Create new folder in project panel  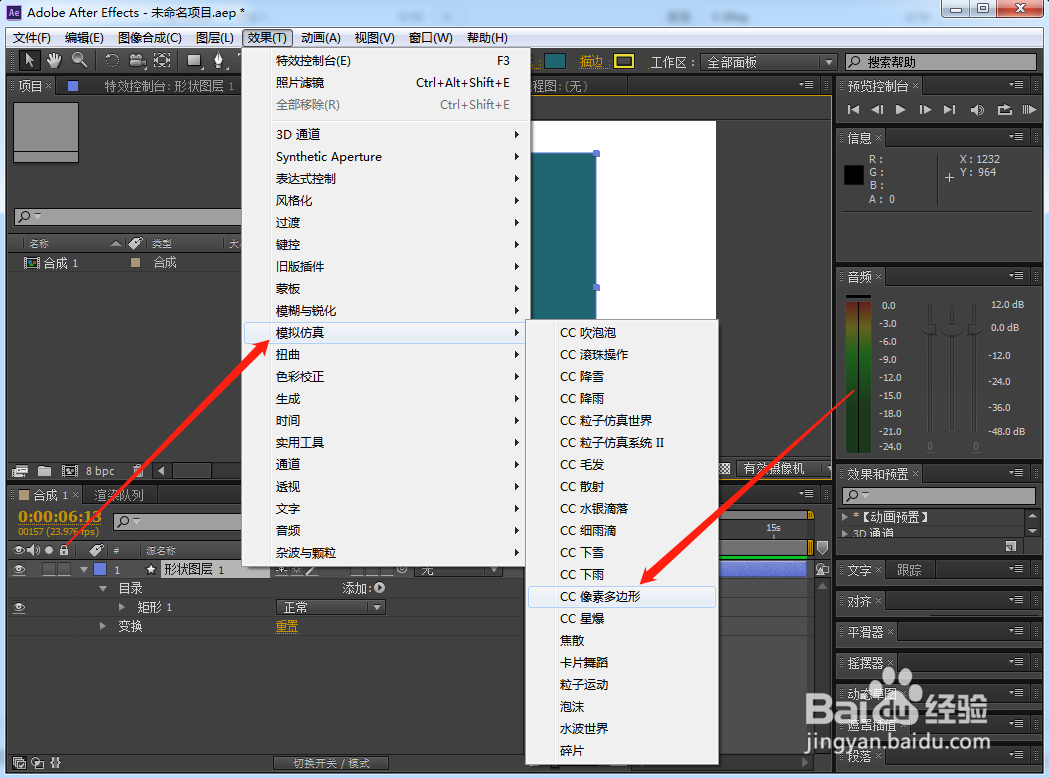tap(44, 471)
